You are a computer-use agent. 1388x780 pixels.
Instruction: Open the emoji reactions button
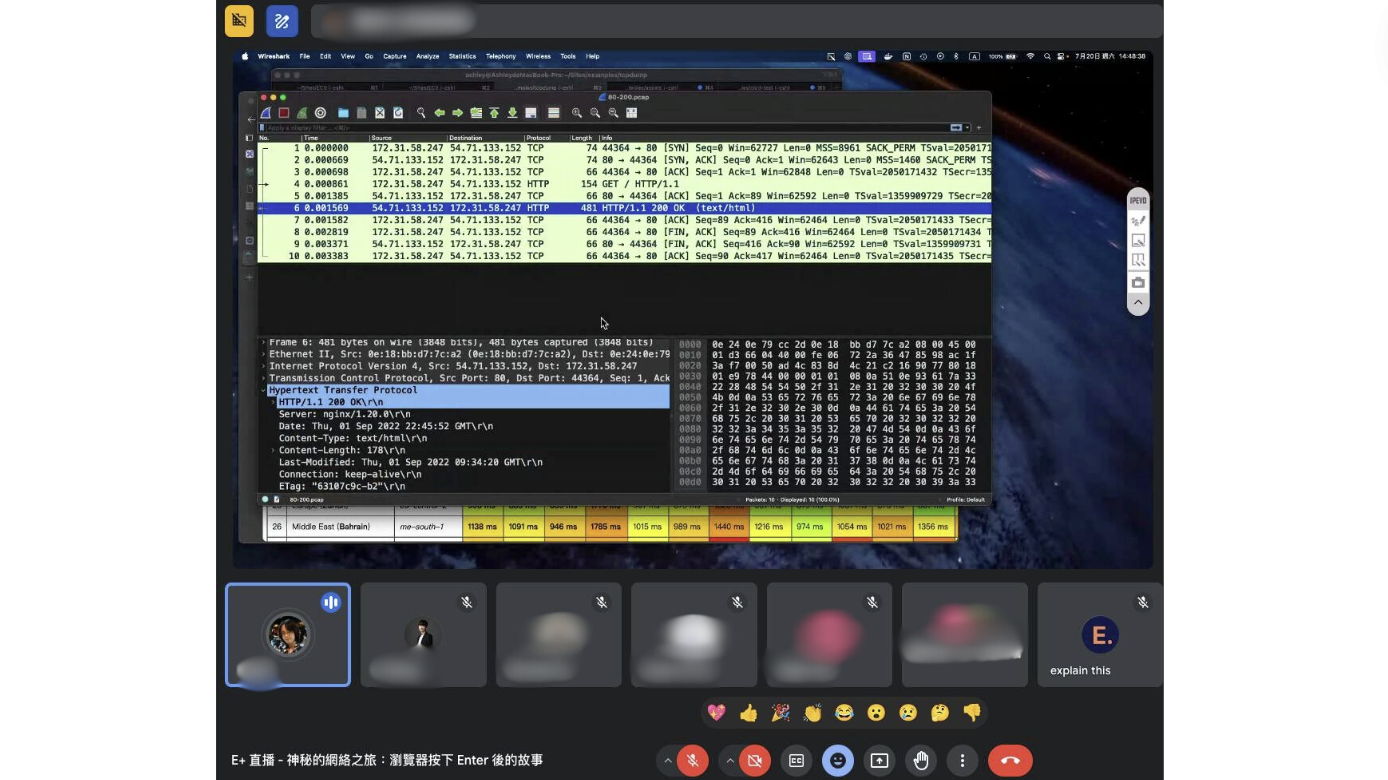(x=838, y=761)
